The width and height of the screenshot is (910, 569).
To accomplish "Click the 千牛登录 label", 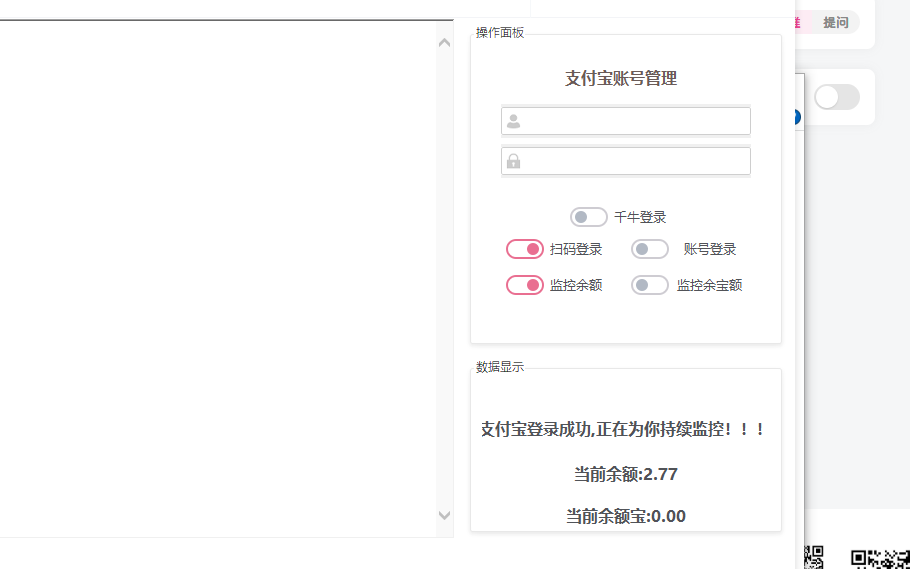I will click(x=640, y=217).
